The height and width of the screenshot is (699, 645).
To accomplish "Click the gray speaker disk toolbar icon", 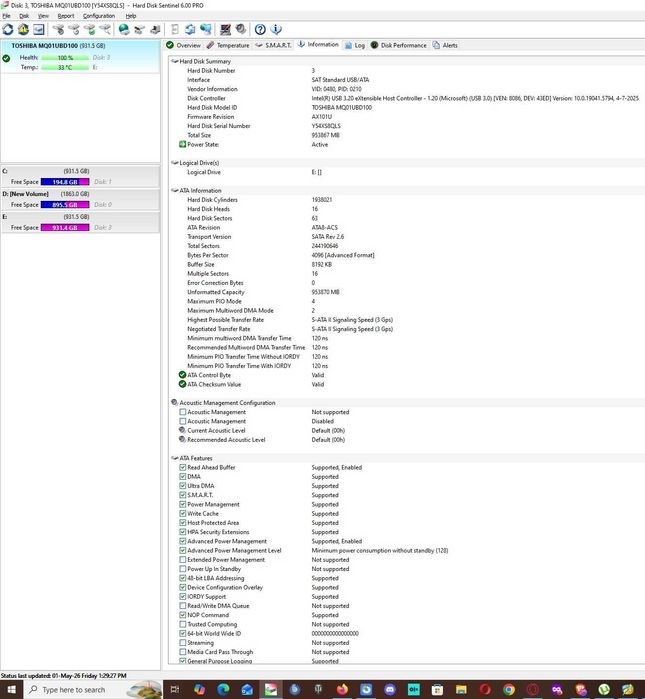I will pyautogui.click(x=241, y=29).
